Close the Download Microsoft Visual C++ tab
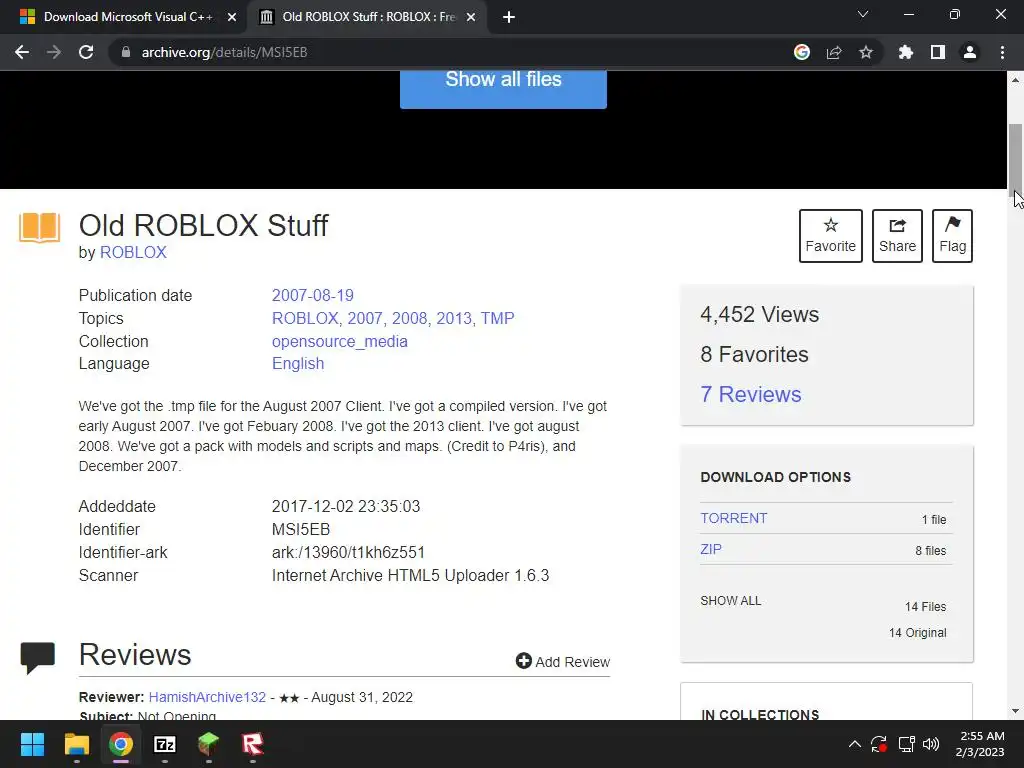1024x768 pixels. click(232, 17)
